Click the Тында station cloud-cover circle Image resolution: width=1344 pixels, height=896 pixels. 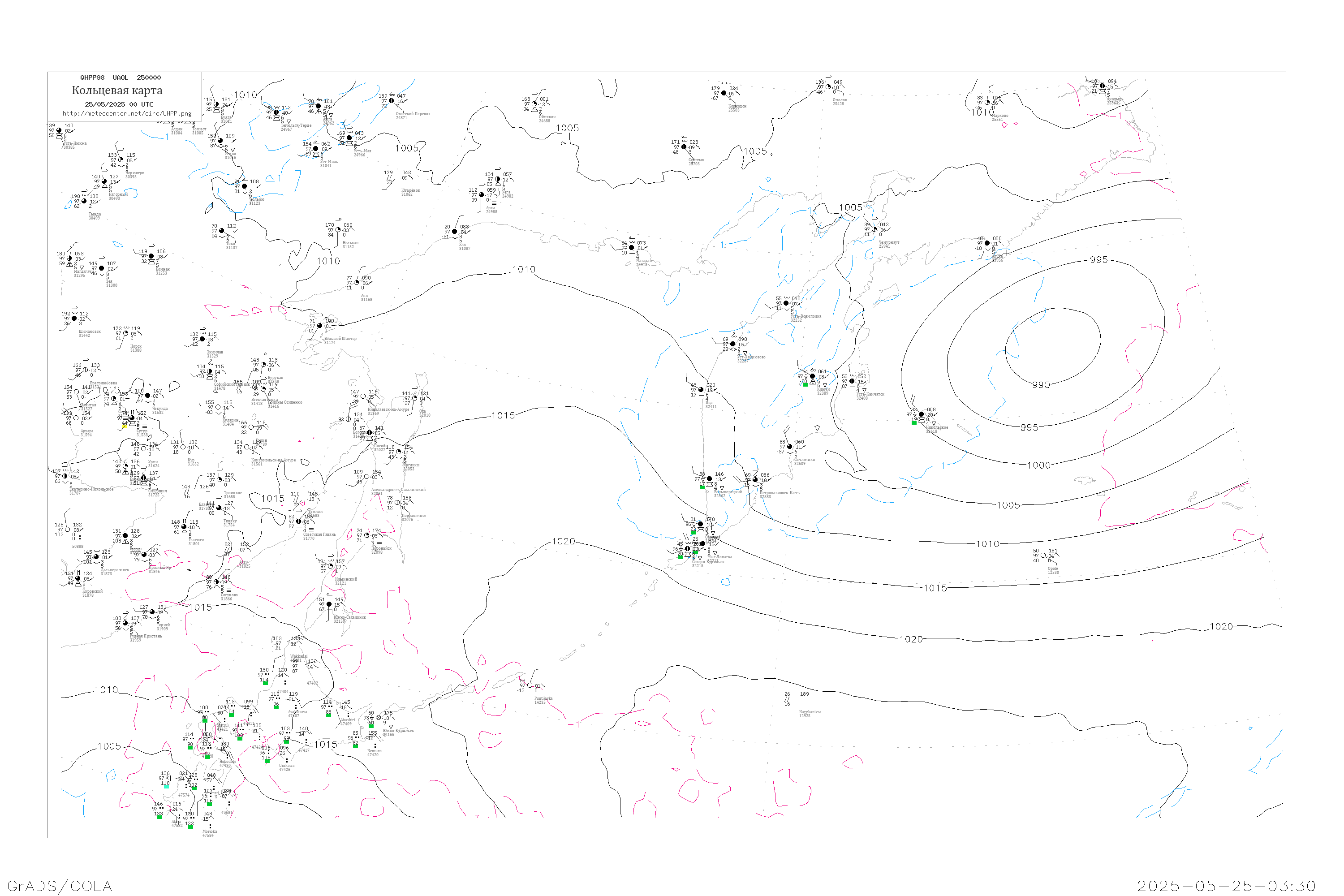click(84, 201)
